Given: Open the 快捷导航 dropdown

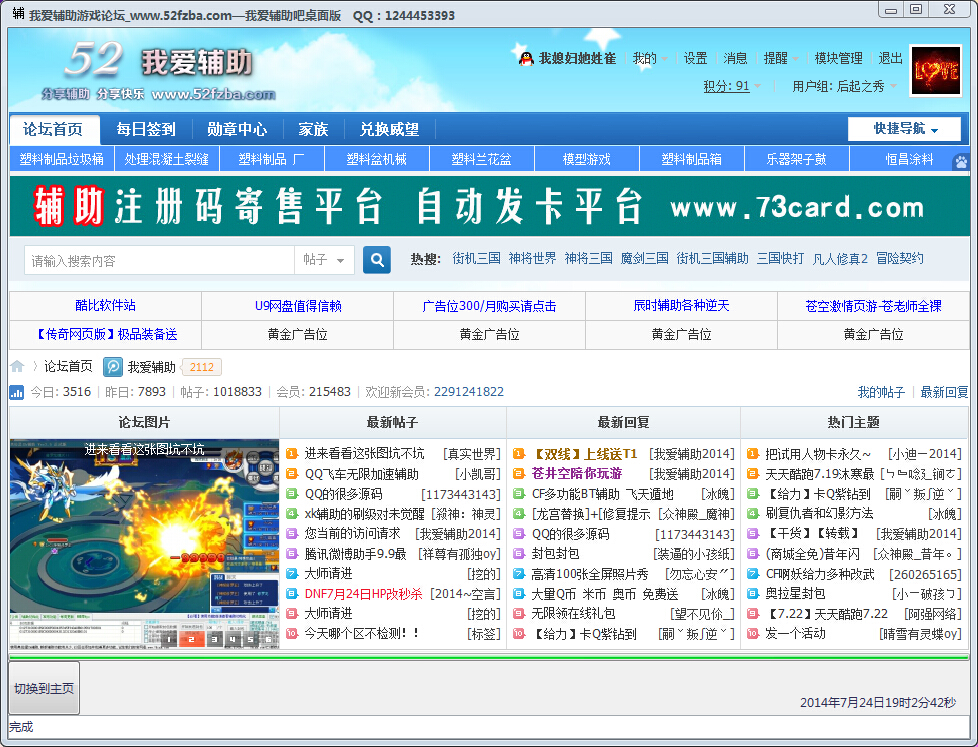Looking at the screenshot, I should tap(904, 129).
